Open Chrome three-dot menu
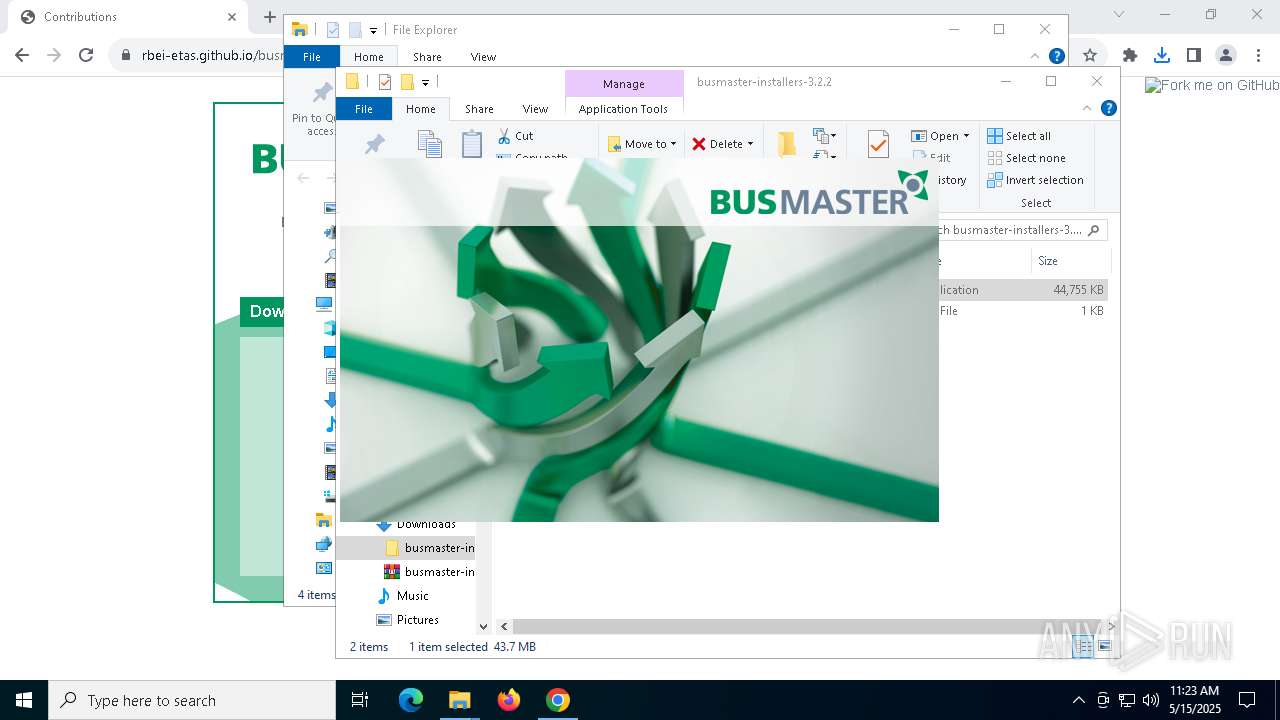Image resolution: width=1280 pixels, height=720 pixels. pyautogui.click(x=1258, y=55)
